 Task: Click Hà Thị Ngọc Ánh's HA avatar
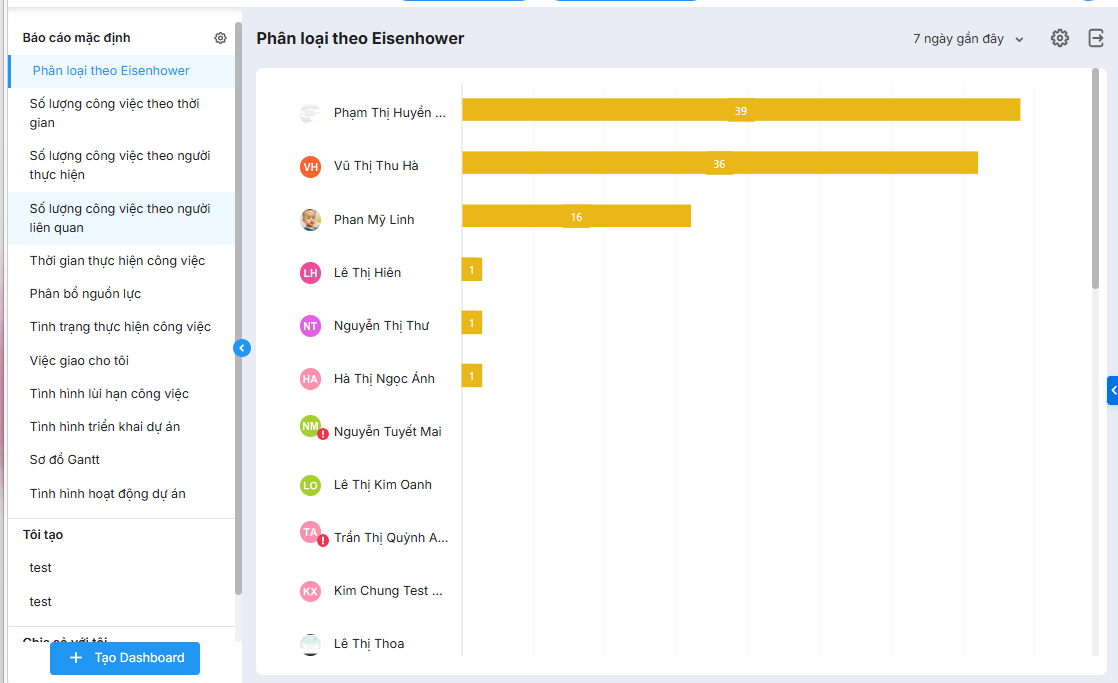[x=310, y=378]
